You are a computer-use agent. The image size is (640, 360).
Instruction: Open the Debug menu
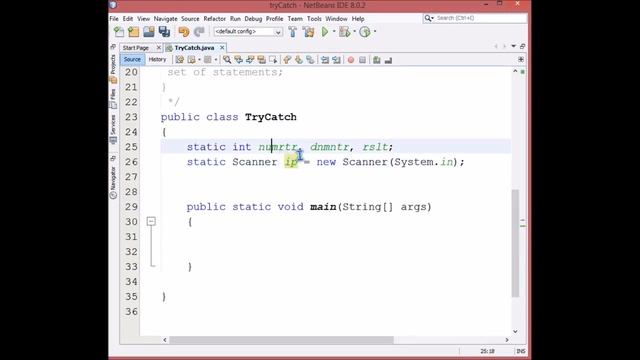pyautogui.click(x=253, y=19)
